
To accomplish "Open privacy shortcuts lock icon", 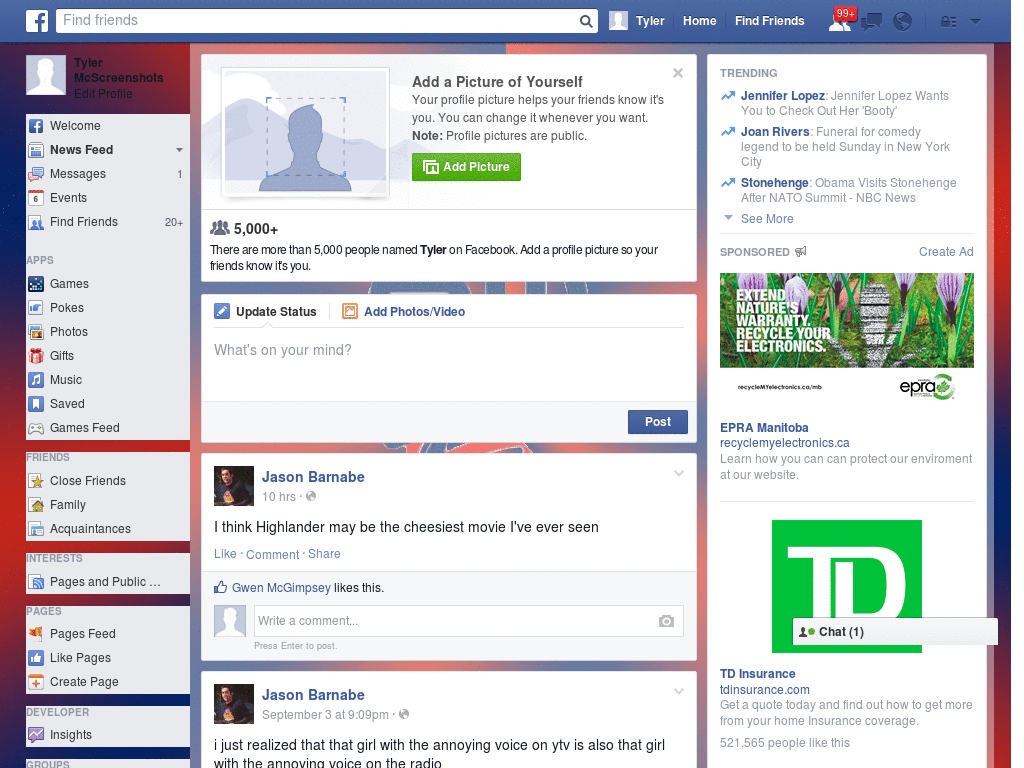I will tap(948, 22).
